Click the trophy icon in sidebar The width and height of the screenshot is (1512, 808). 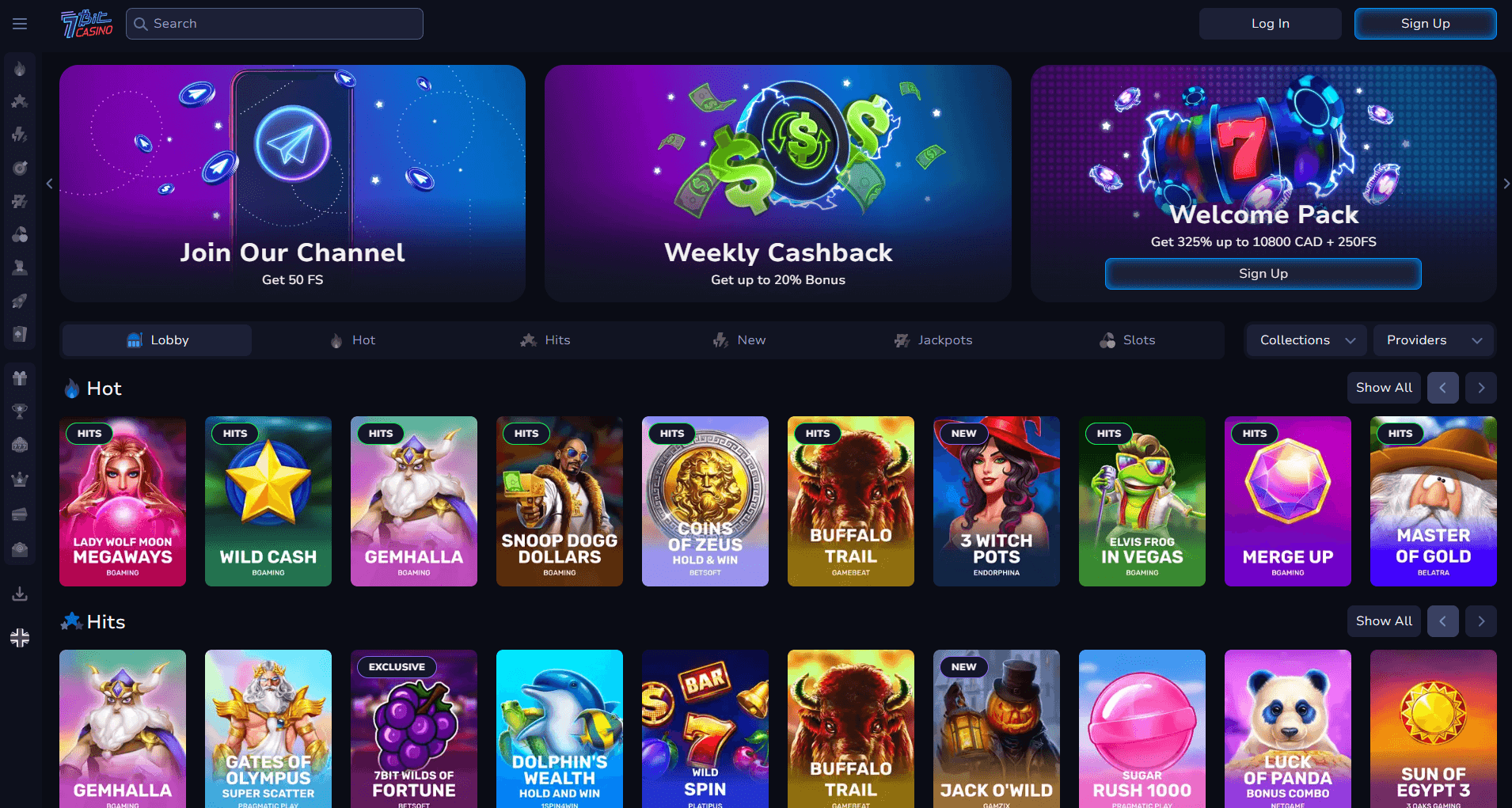coord(20,412)
